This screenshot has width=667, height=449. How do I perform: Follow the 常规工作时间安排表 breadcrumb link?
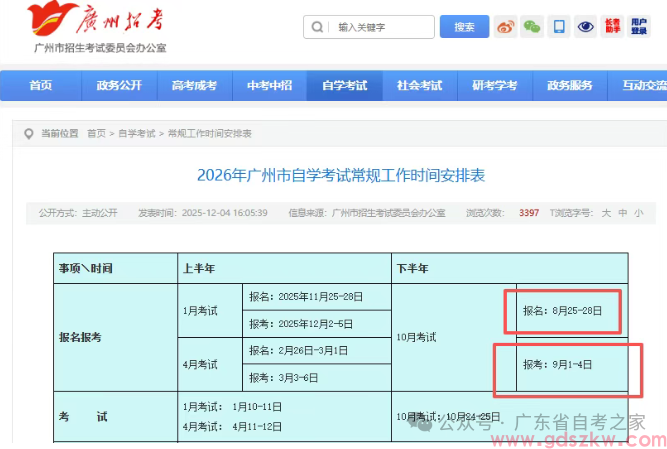(210, 134)
